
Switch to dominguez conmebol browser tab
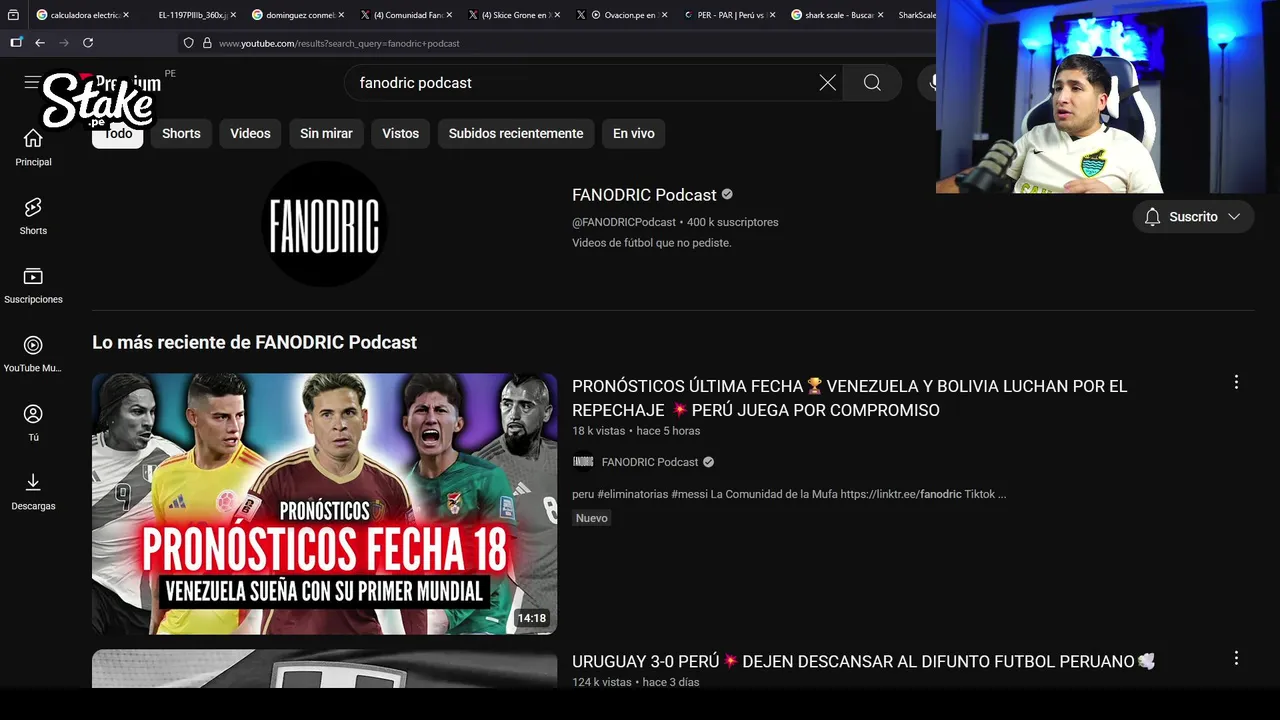pyautogui.click(x=298, y=15)
